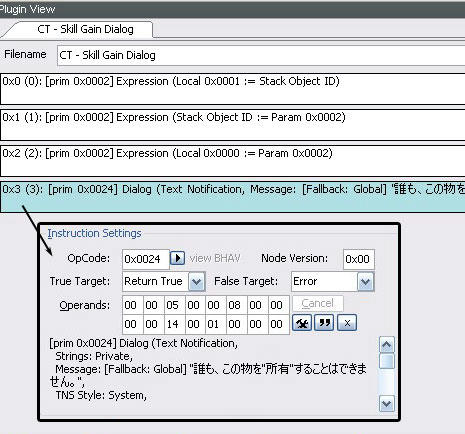465x434 pixels.
Task: Select the 0x3 Dialog Text Notification instruction
Action: click(233, 197)
